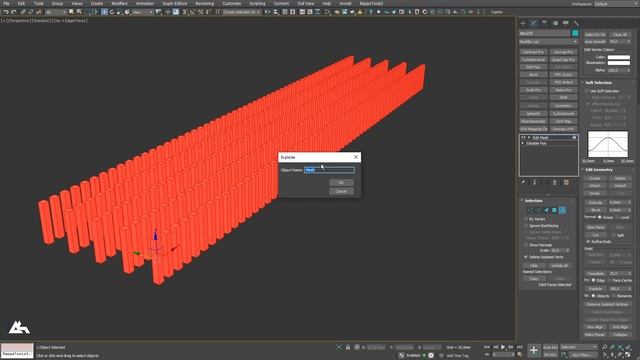Click the object color teal swatch beside name
Image resolution: width=640 pixels, height=360 pixels.
pos(575,33)
